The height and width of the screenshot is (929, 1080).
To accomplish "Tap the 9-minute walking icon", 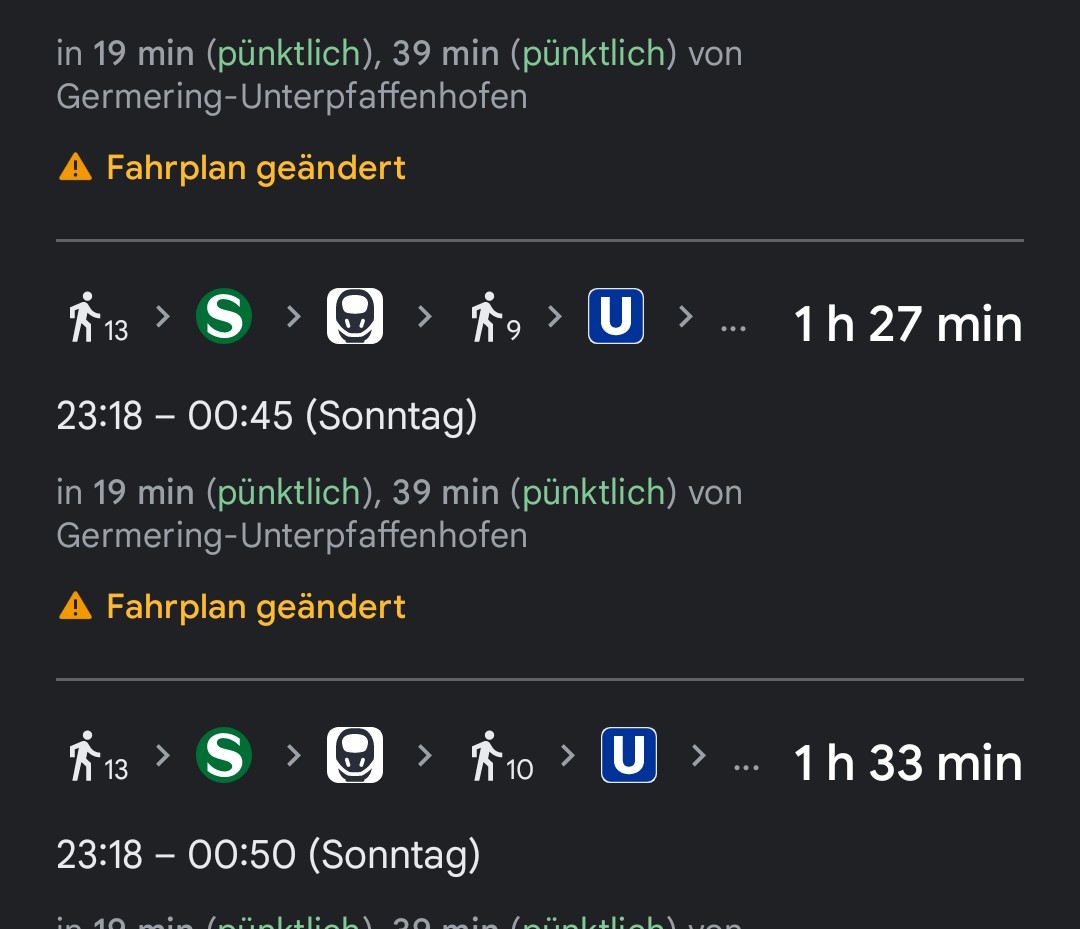I will 495,318.
